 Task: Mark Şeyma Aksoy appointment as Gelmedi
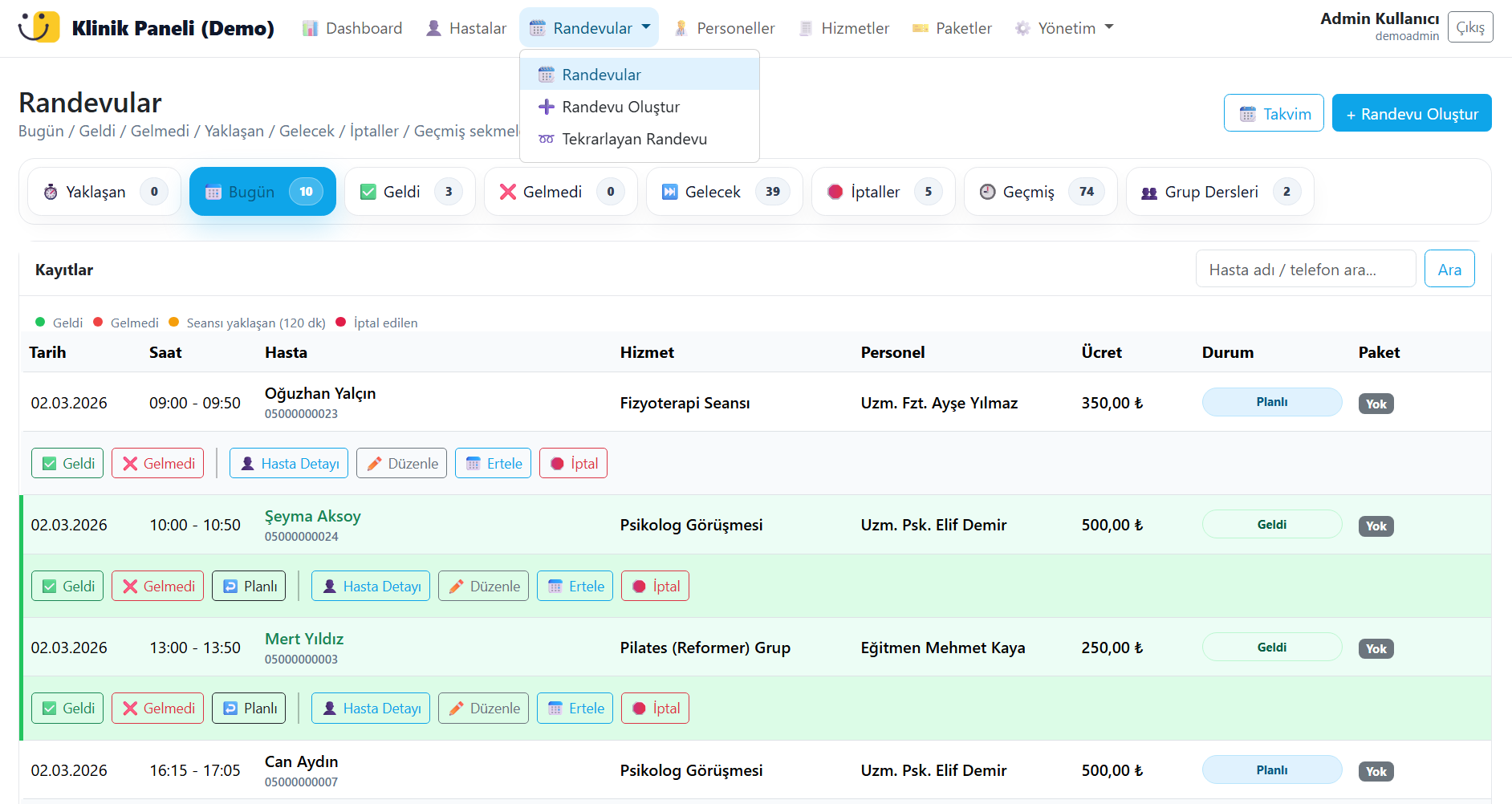click(x=158, y=586)
